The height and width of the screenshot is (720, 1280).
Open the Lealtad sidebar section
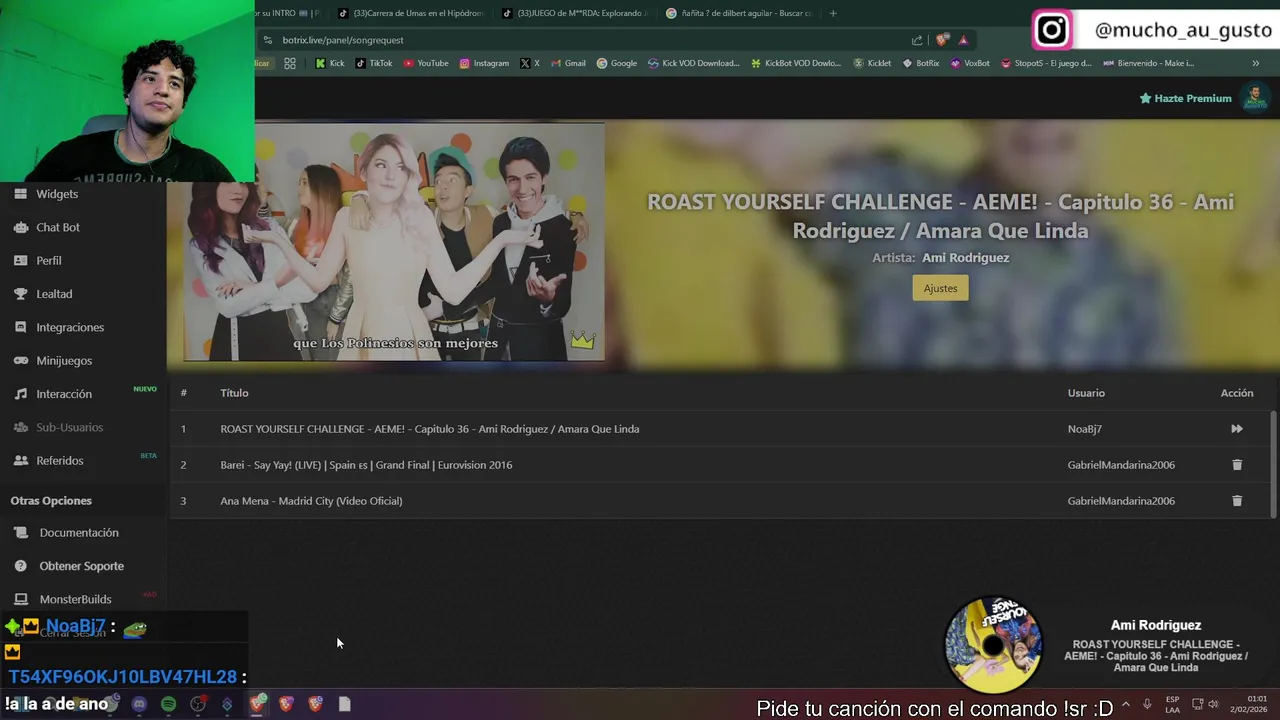(54, 294)
